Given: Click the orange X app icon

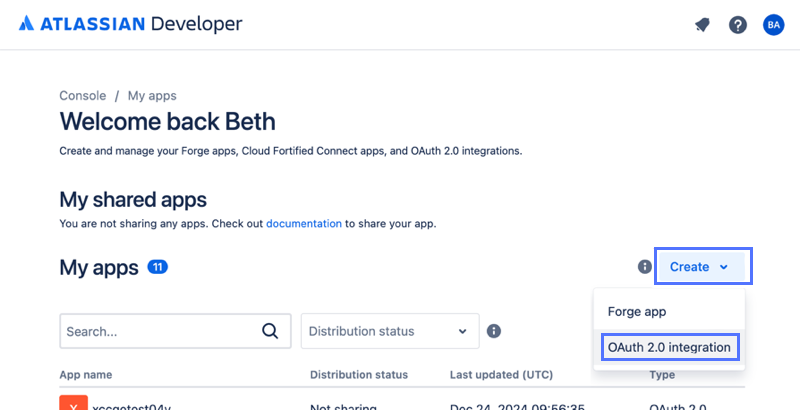Looking at the screenshot, I should pyautogui.click(x=73, y=403).
